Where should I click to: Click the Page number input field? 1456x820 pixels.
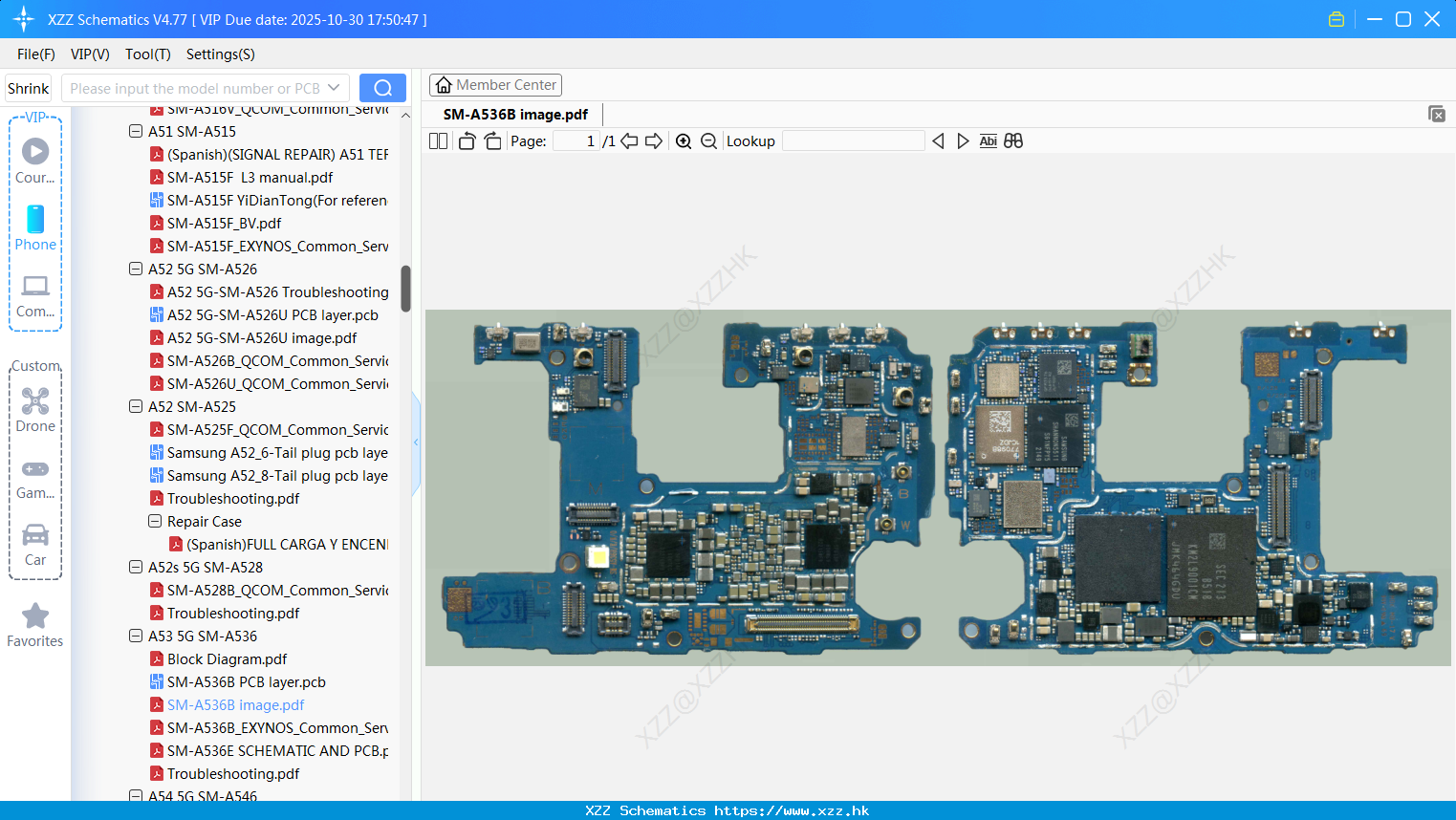point(576,140)
